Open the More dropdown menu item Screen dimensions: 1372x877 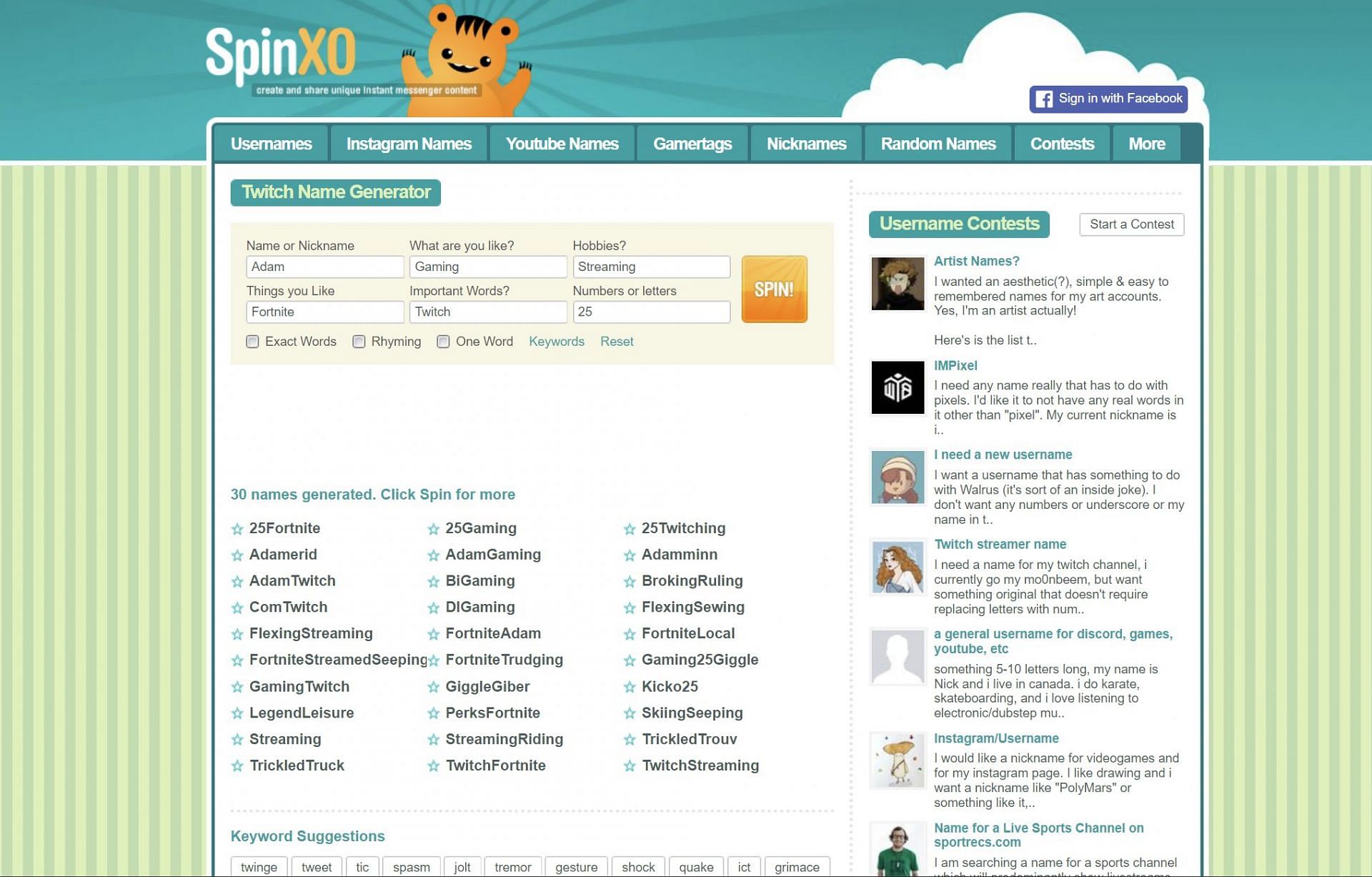[1147, 144]
